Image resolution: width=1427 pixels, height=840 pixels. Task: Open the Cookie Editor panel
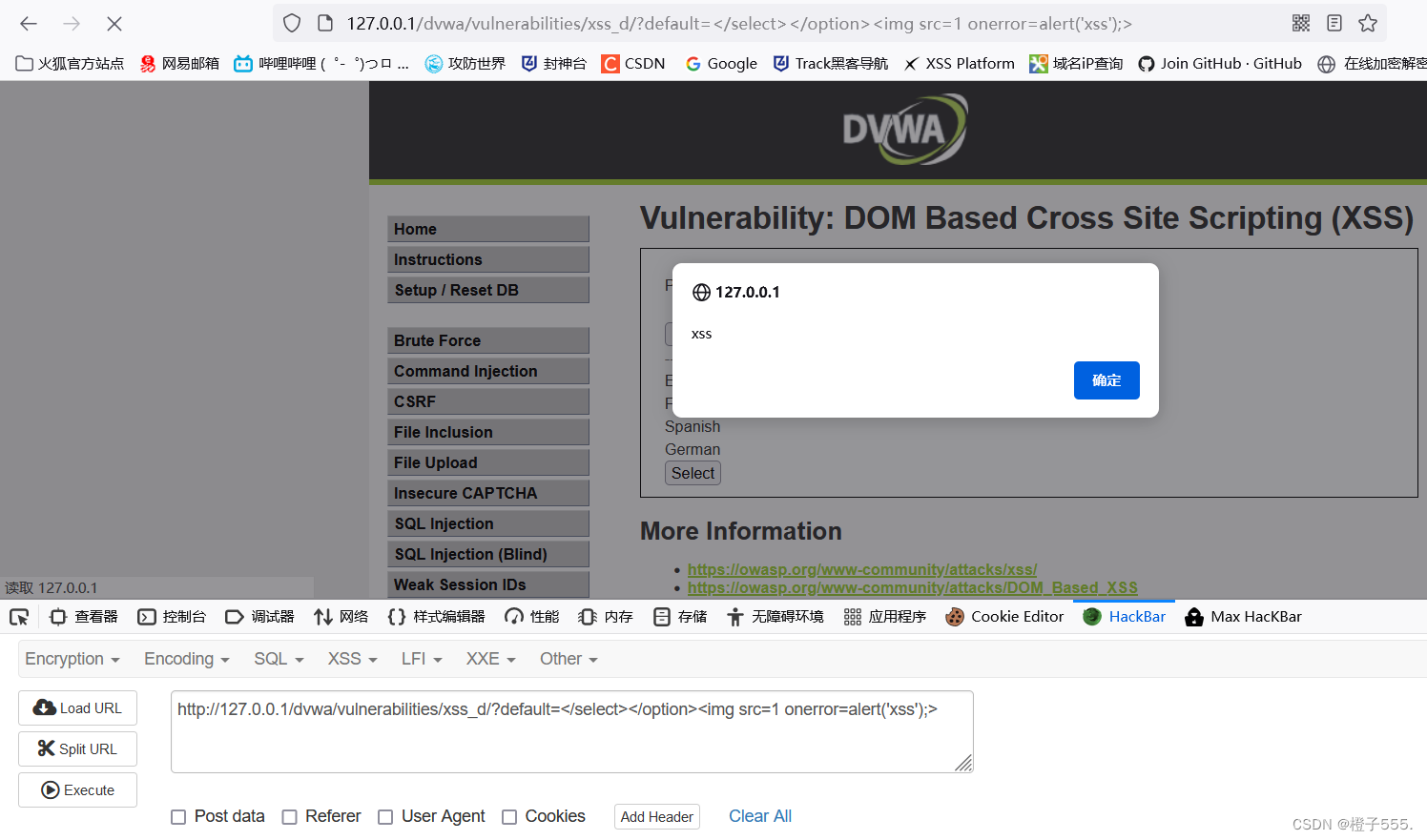point(1004,617)
